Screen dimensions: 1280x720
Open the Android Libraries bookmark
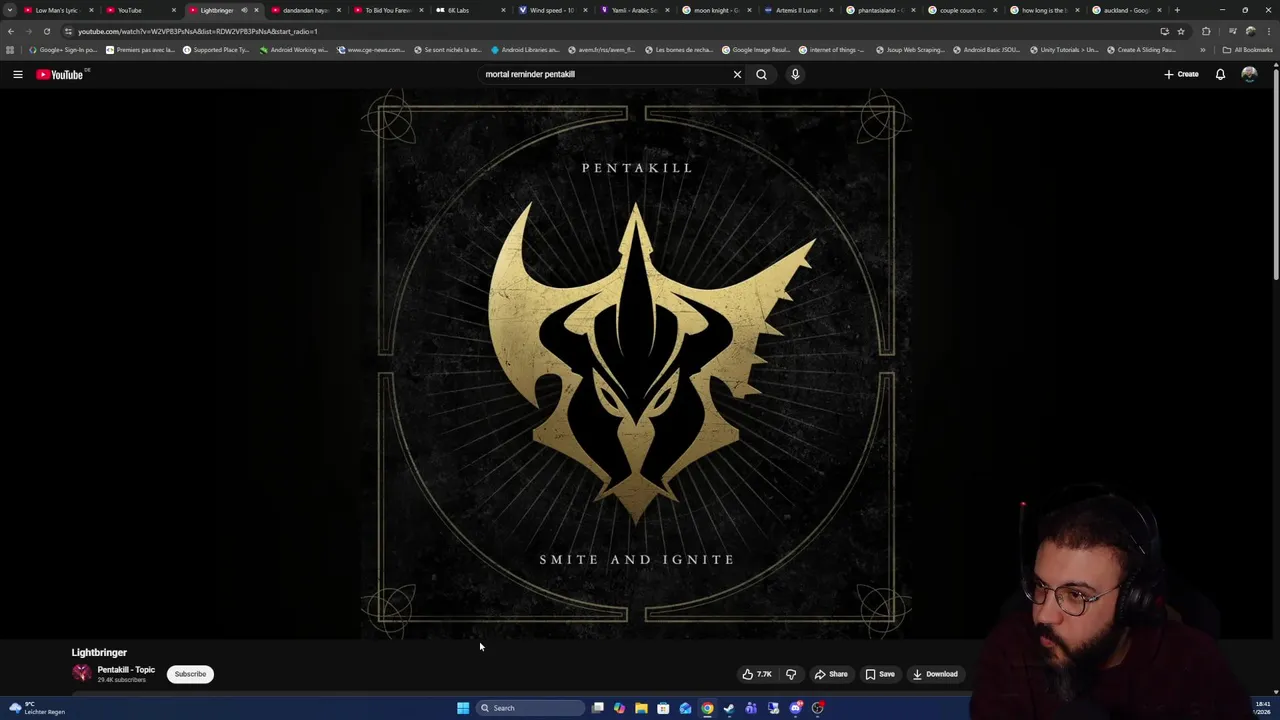tap(526, 49)
